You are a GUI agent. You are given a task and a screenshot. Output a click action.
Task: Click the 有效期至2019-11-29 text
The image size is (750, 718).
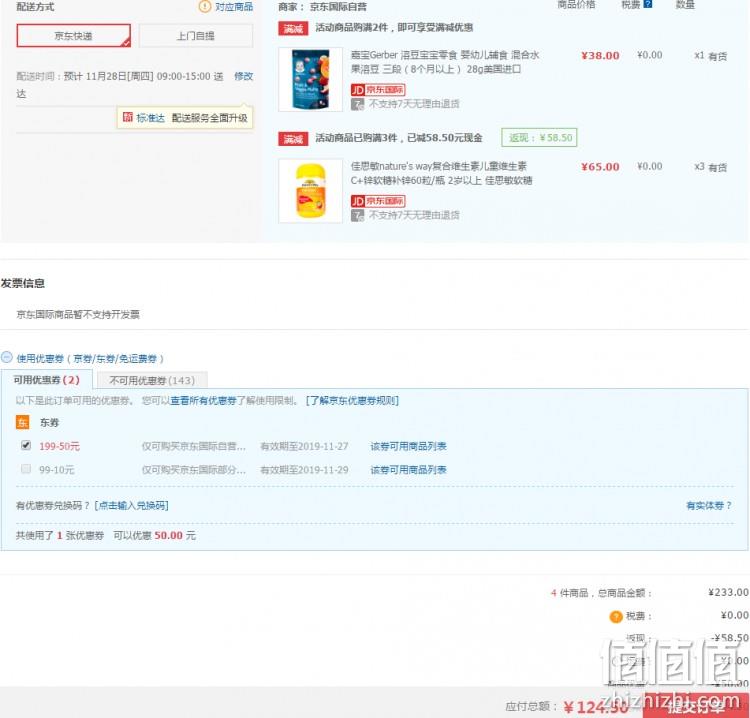point(304,470)
